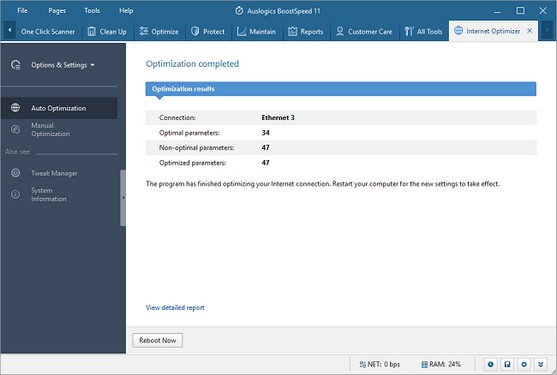Open the Help menu
The image size is (557, 375).
[x=126, y=11]
